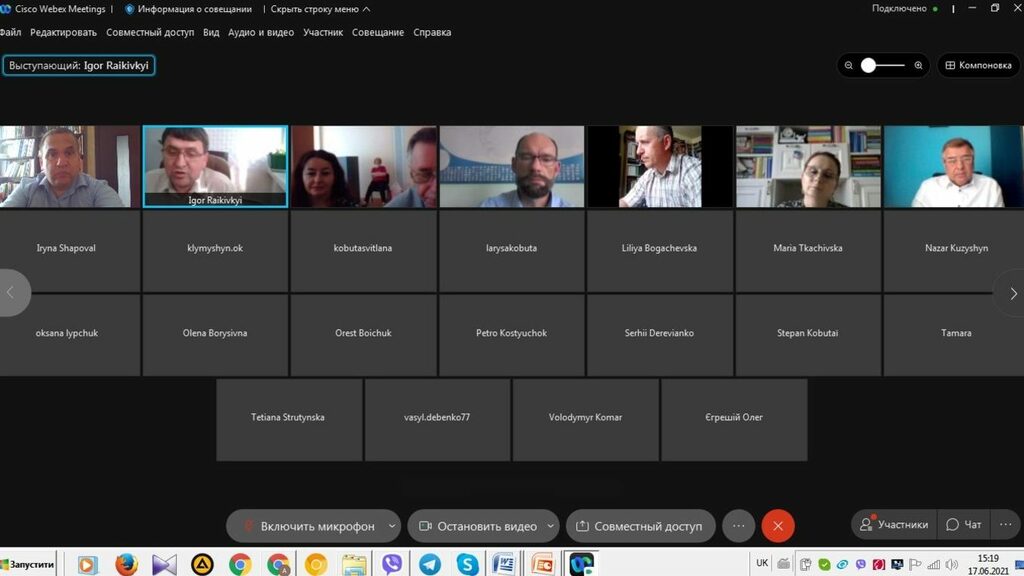Open the Совещание menu
The height and width of the screenshot is (576, 1024).
coord(378,32)
